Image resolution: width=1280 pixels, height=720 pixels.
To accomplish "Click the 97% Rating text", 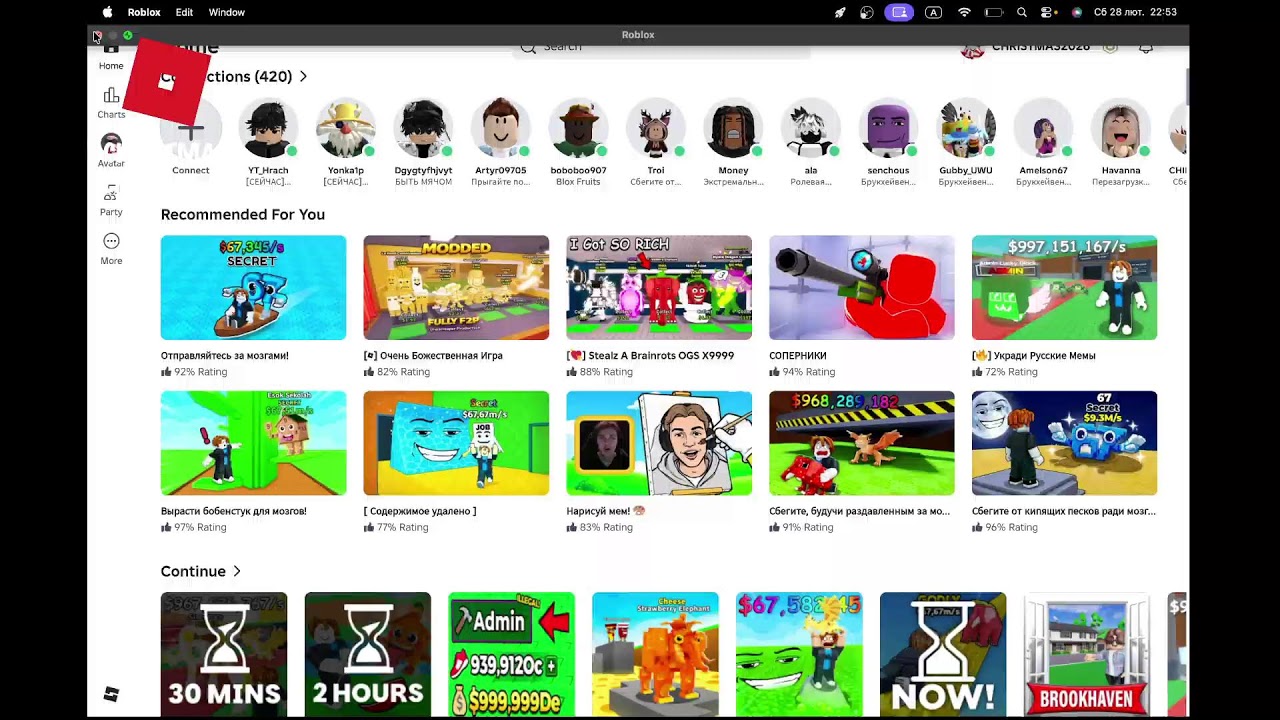I will [200, 527].
